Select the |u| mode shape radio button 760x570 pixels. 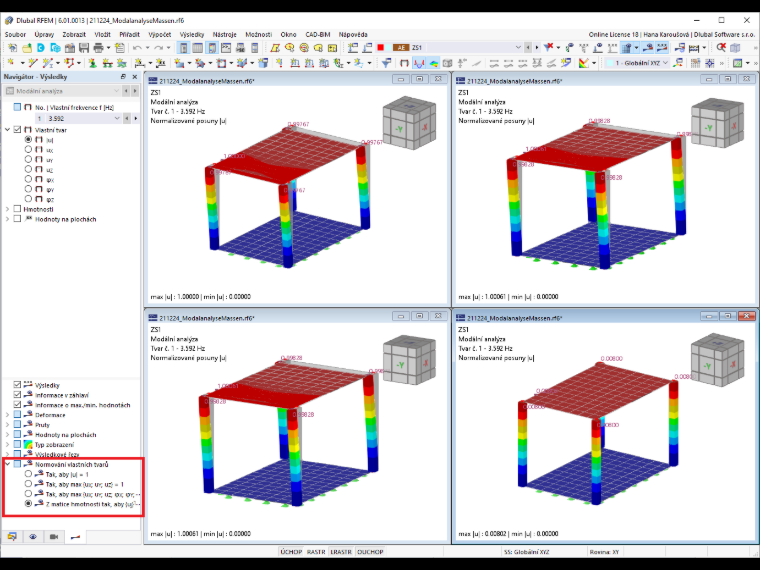point(28,140)
